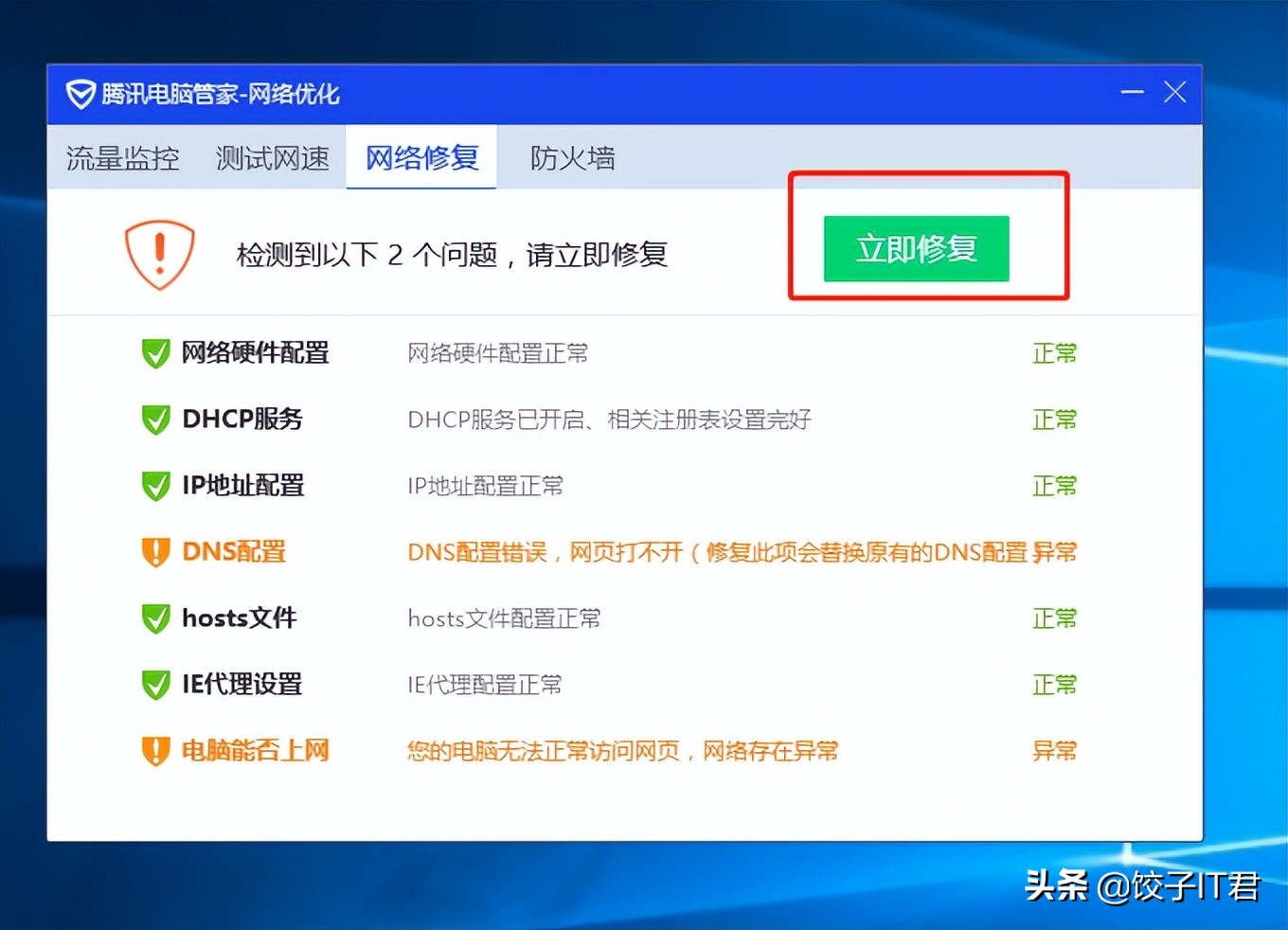Click the 异常 status label for DNS配置
1288x930 pixels.
tap(1055, 551)
